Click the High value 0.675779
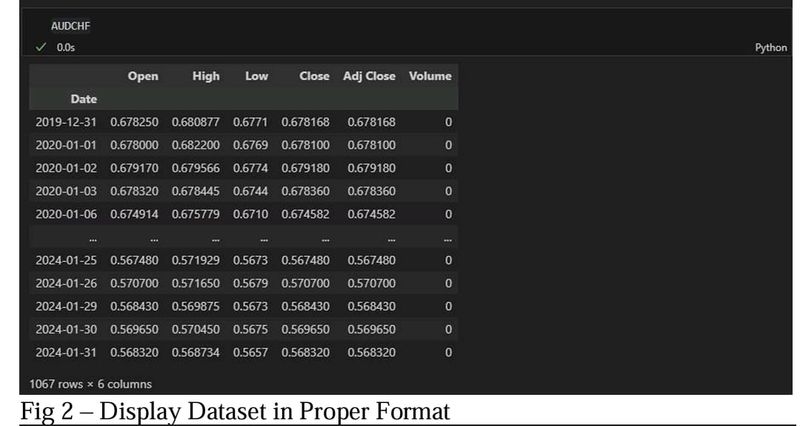The width and height of the screenshot is (800, 426). 195,214
